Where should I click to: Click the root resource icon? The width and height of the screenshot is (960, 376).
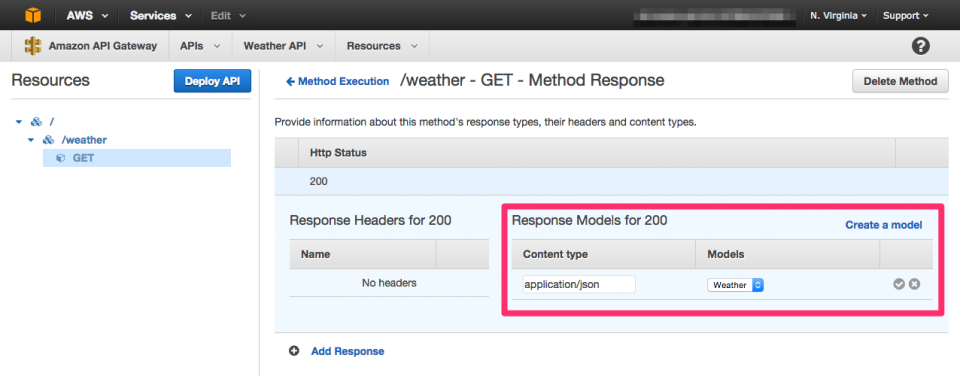[36, 122]
